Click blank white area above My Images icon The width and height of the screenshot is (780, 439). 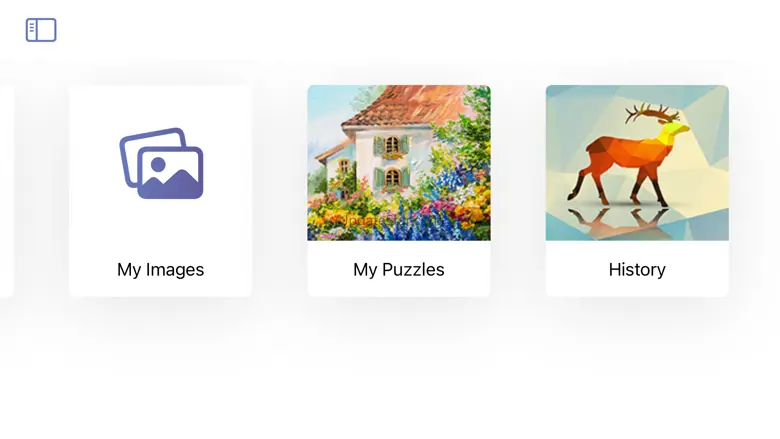160,105
